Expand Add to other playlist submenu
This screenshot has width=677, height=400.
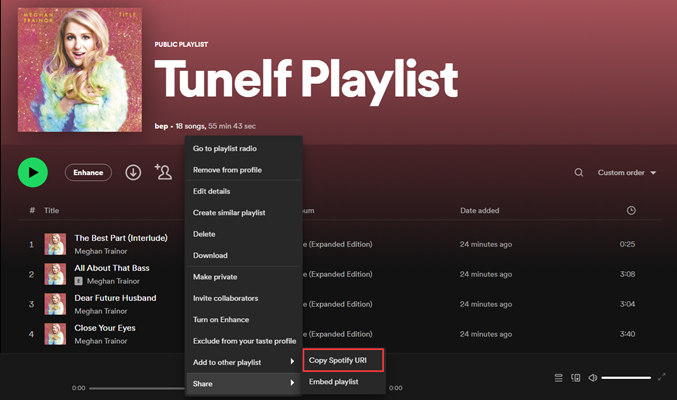[243, 362]
